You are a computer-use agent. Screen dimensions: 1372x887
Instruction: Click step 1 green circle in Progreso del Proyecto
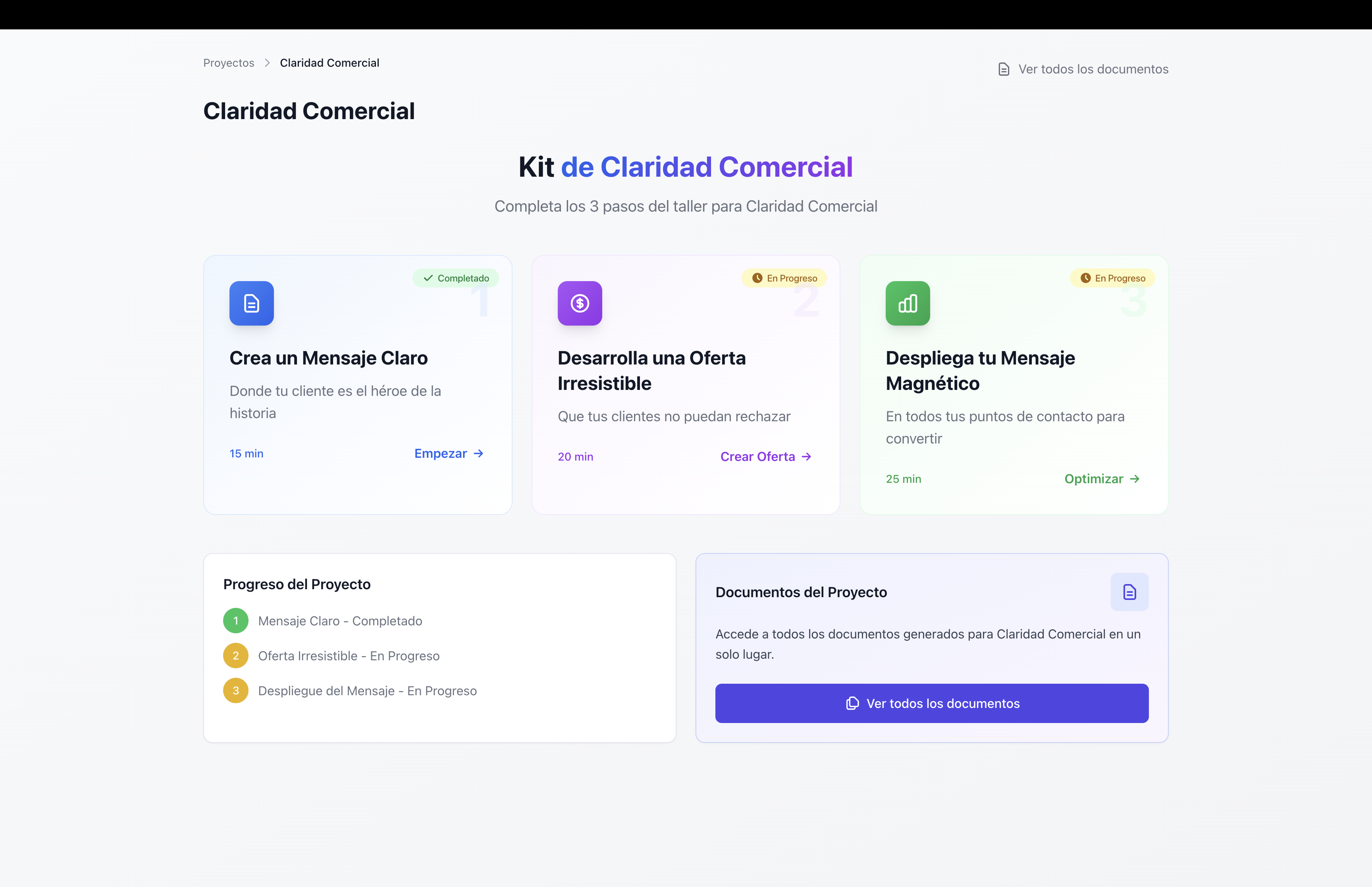click(x=235, y=621)
